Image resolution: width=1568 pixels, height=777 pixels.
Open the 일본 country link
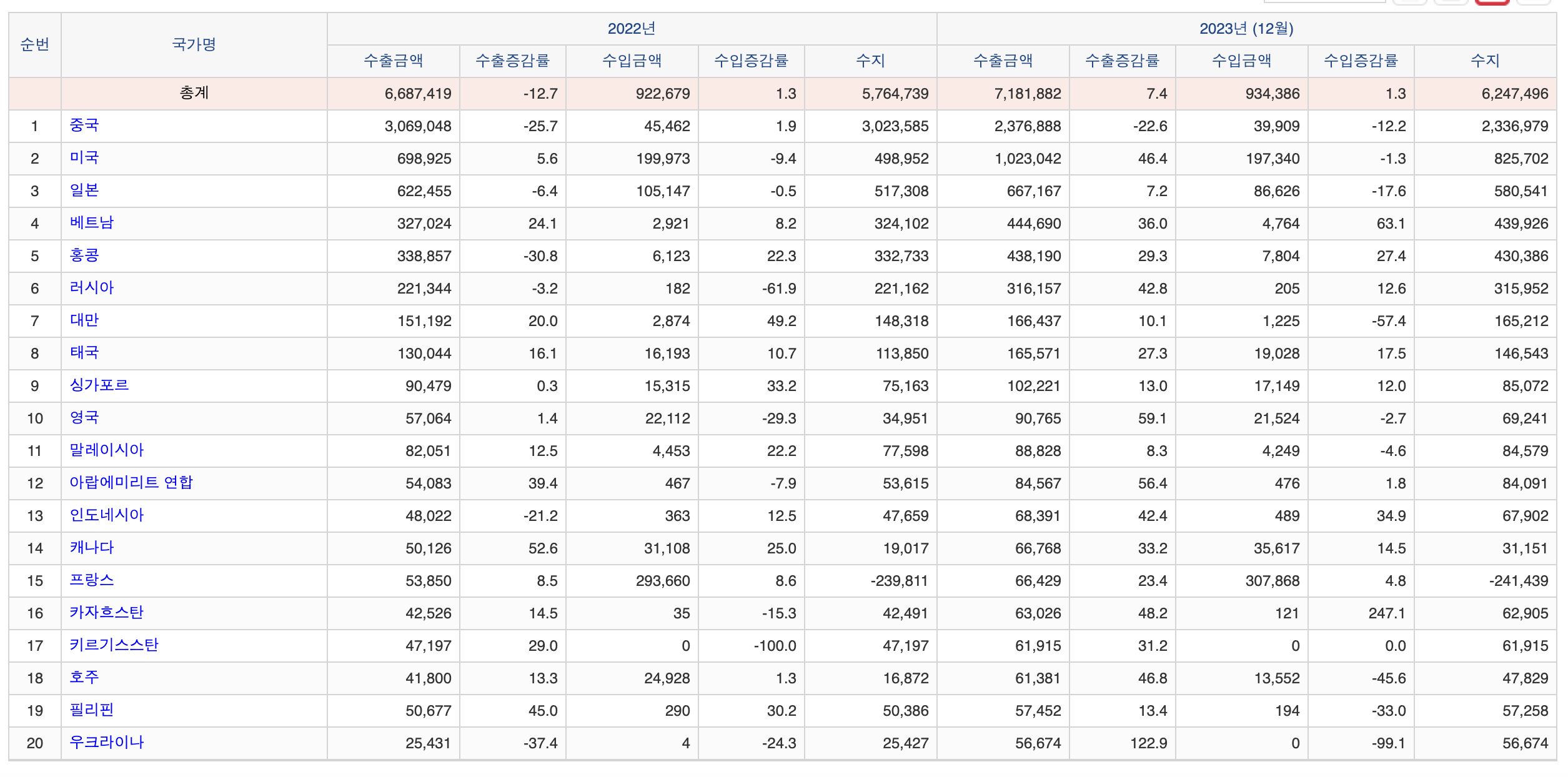tap(84, 191)
